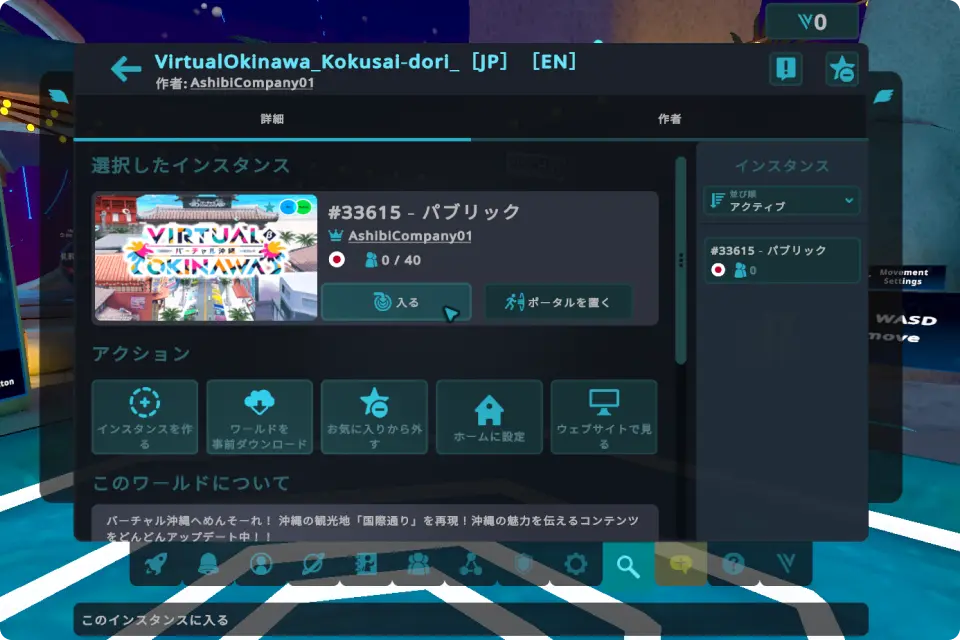Report this world via exclamation icon

tap(786, 68)
